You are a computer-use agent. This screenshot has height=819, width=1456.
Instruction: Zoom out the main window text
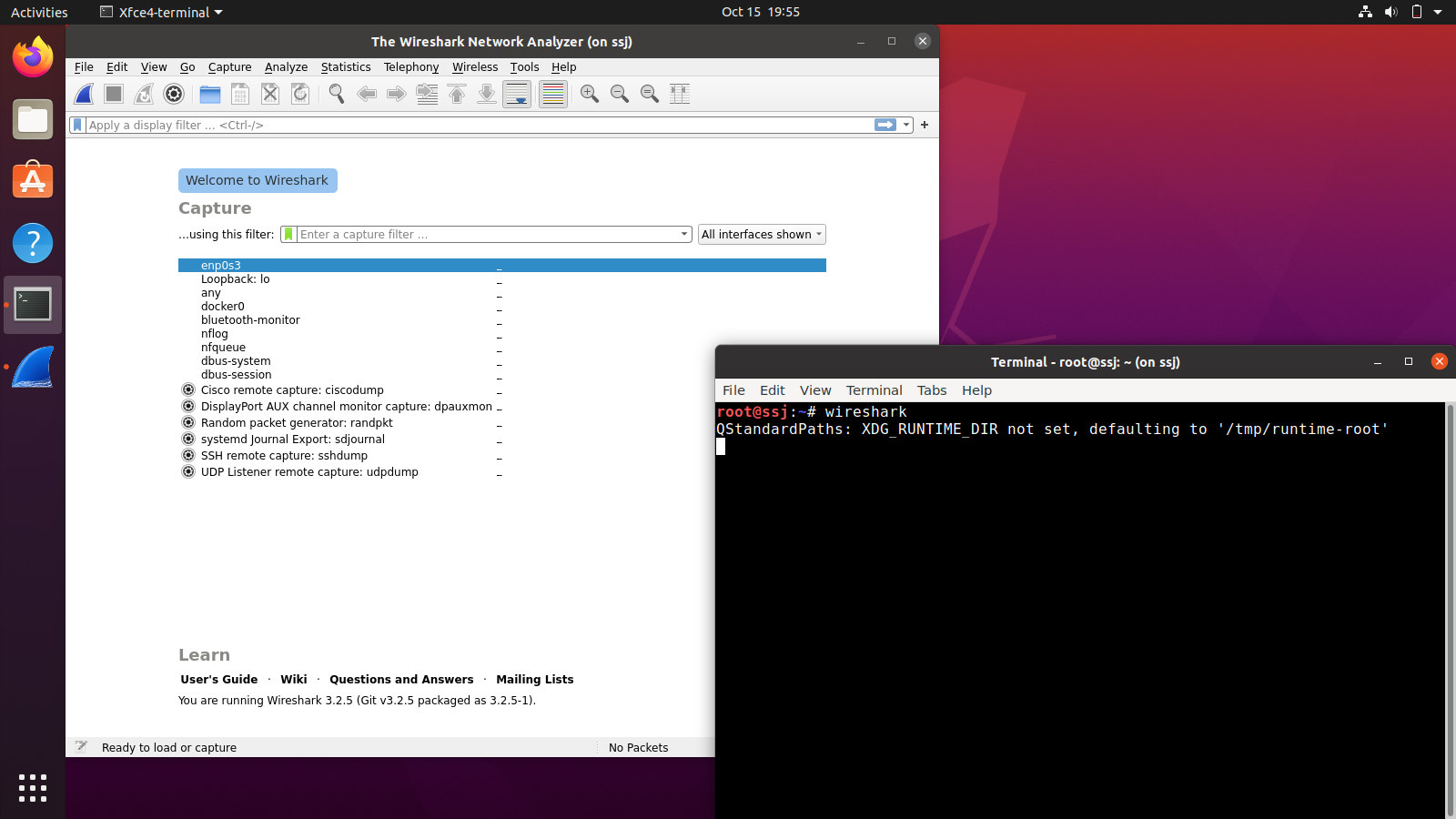[620, 94]
